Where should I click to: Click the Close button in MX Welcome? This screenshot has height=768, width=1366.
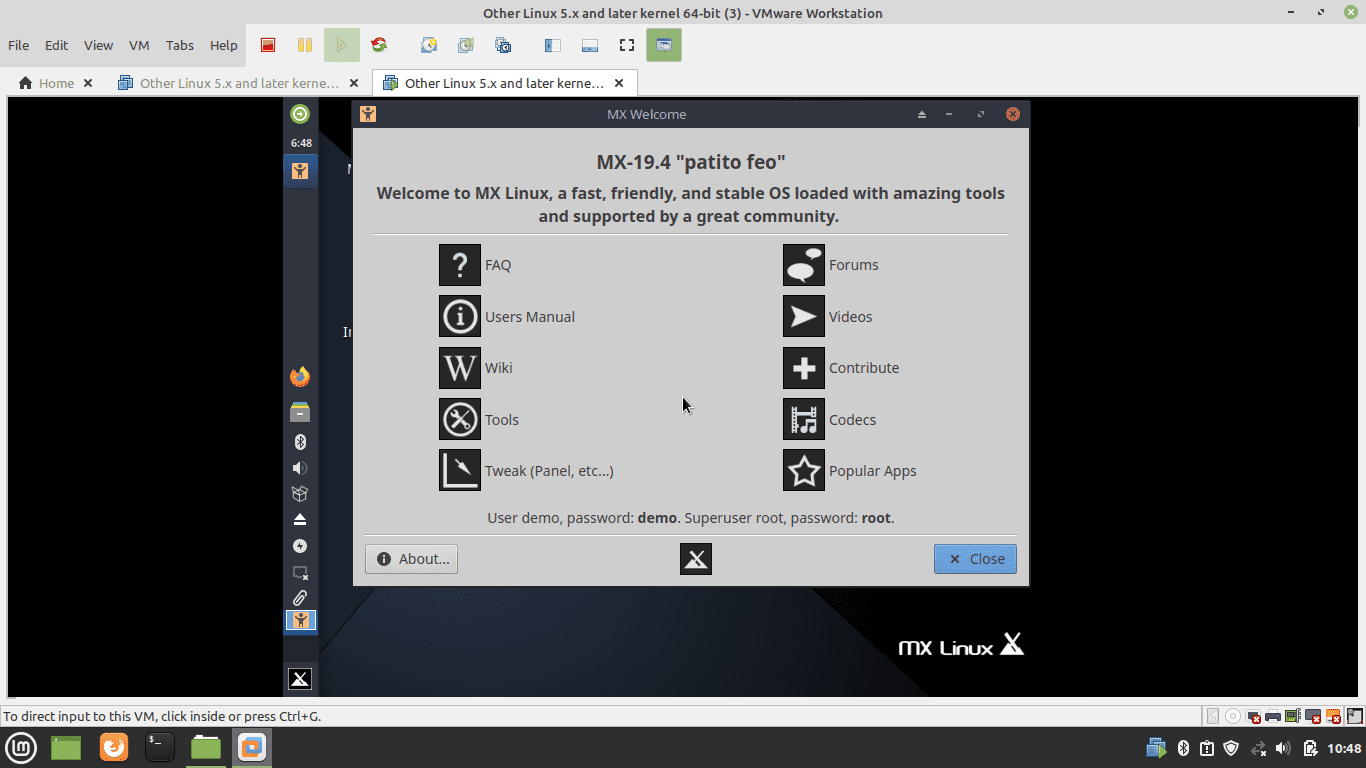[975, 559]
